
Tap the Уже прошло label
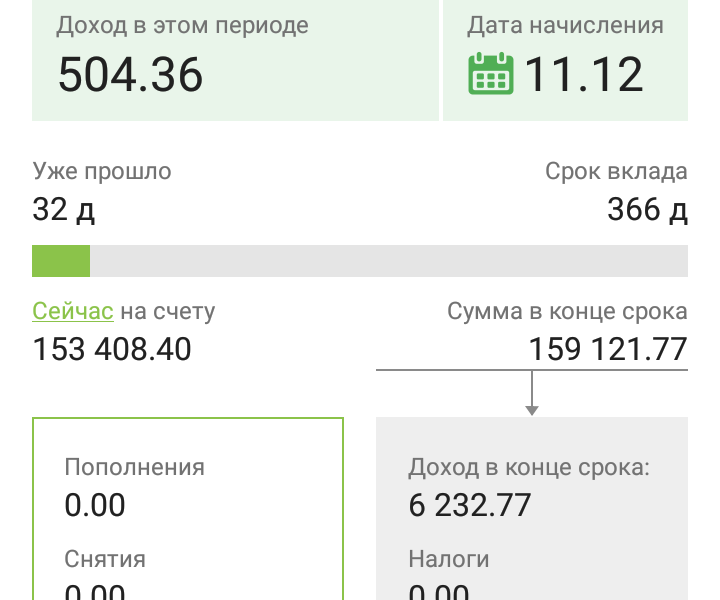[102, 171]
